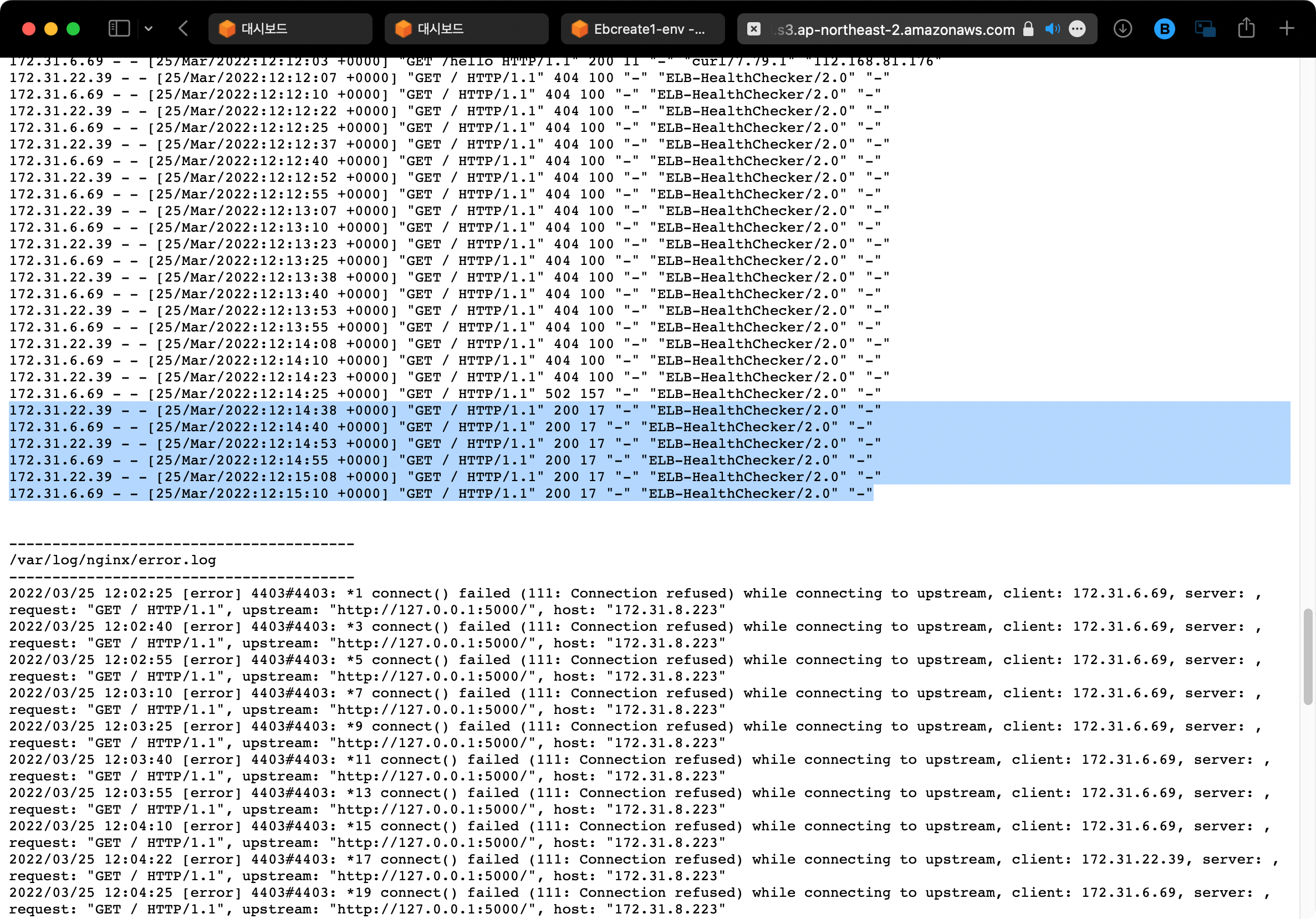Open the screen mirroring extension icon
Viewport: 1316px width, 919px height.
[1205, 29]
